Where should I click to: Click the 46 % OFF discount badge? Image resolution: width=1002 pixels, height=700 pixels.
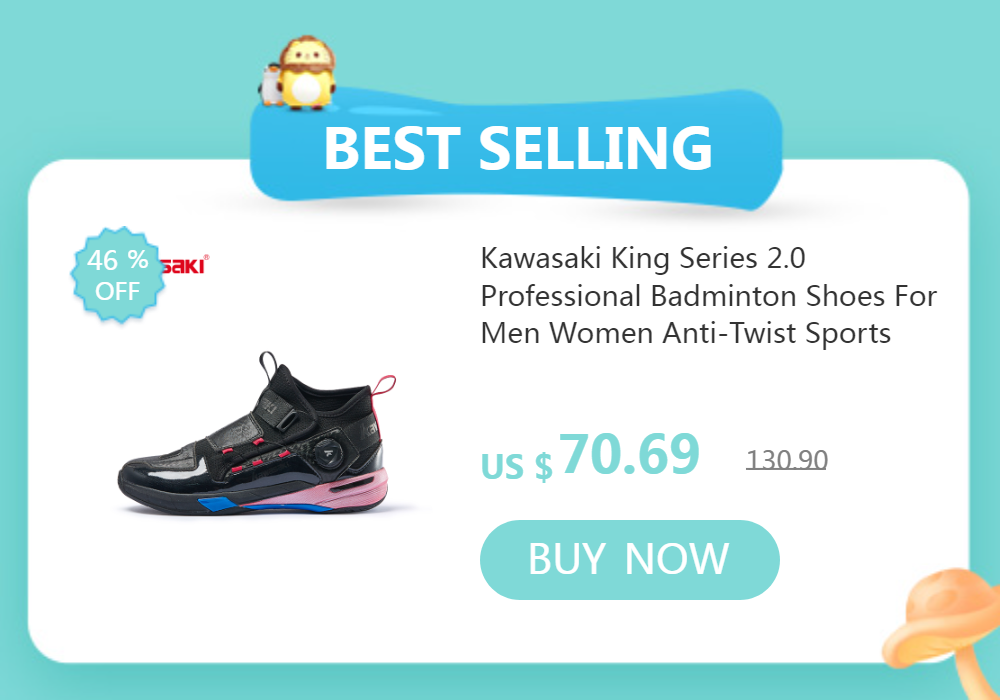[x=118, y=275]
